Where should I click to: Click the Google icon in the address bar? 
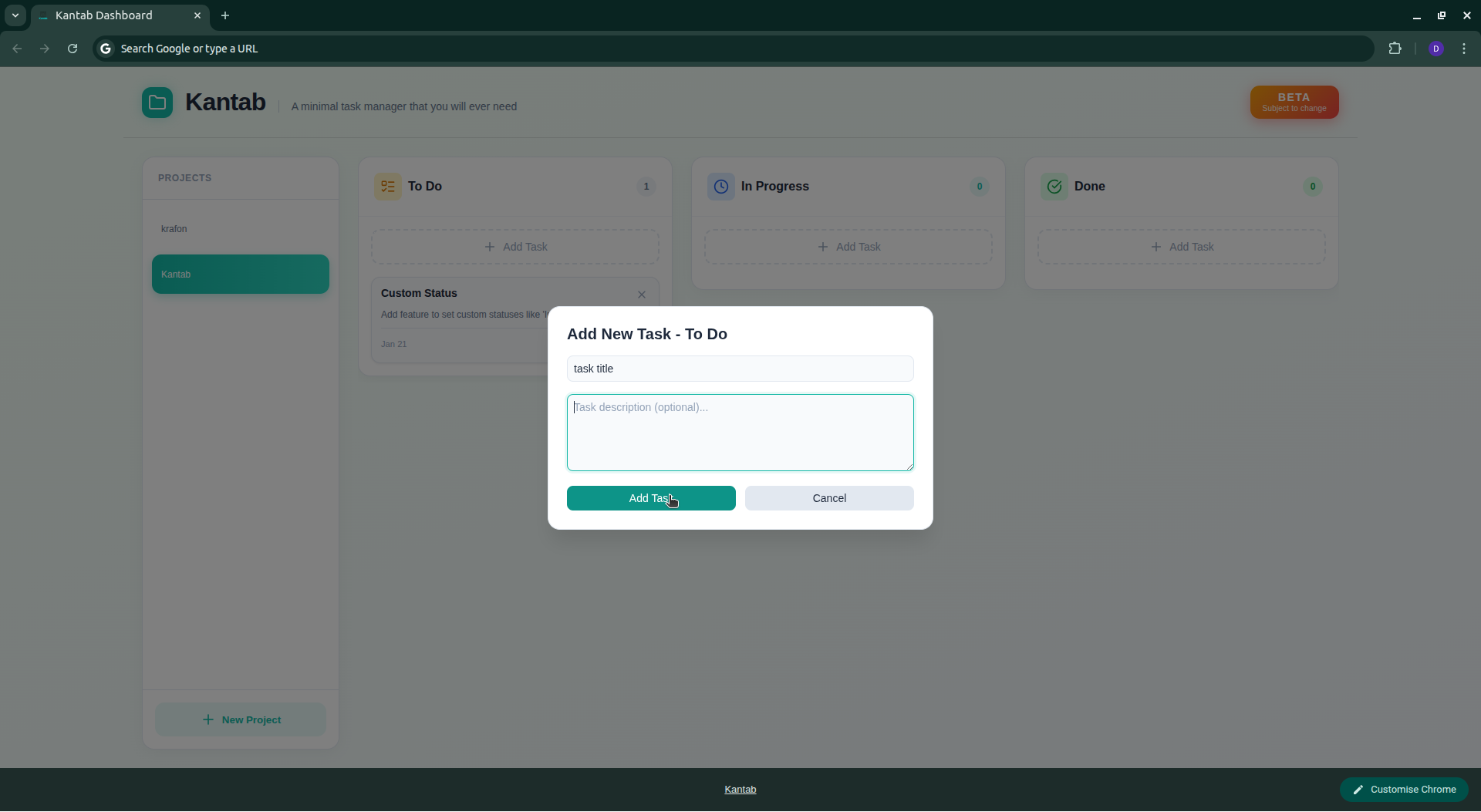105,48
